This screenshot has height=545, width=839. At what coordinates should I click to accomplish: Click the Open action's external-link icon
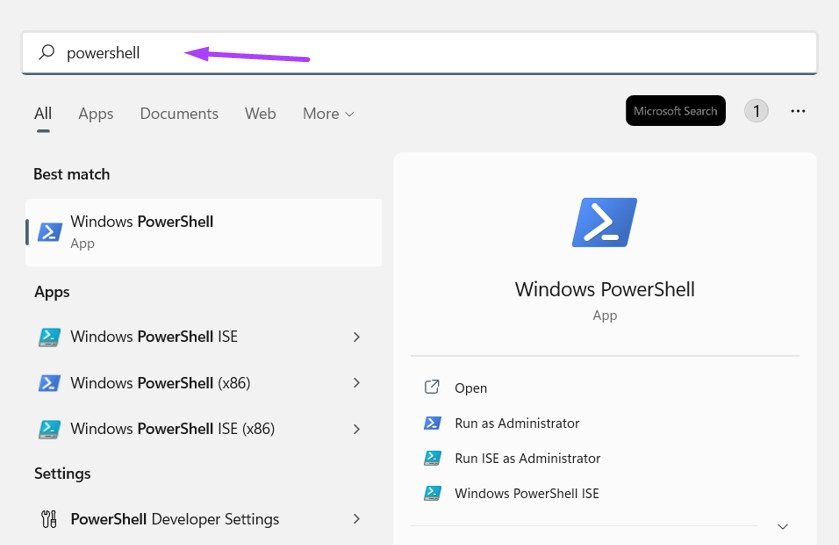(432, 387)
